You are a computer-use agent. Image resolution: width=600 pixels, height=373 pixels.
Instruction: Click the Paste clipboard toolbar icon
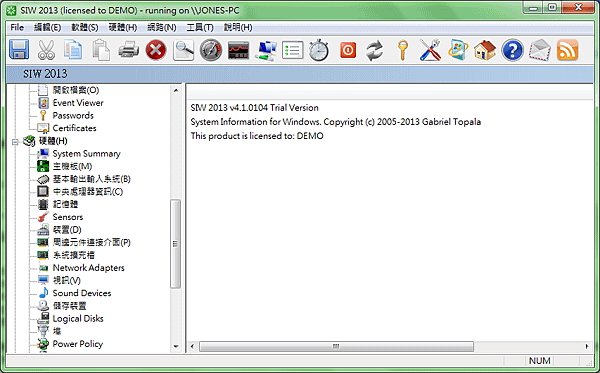(x=101, y=50)
